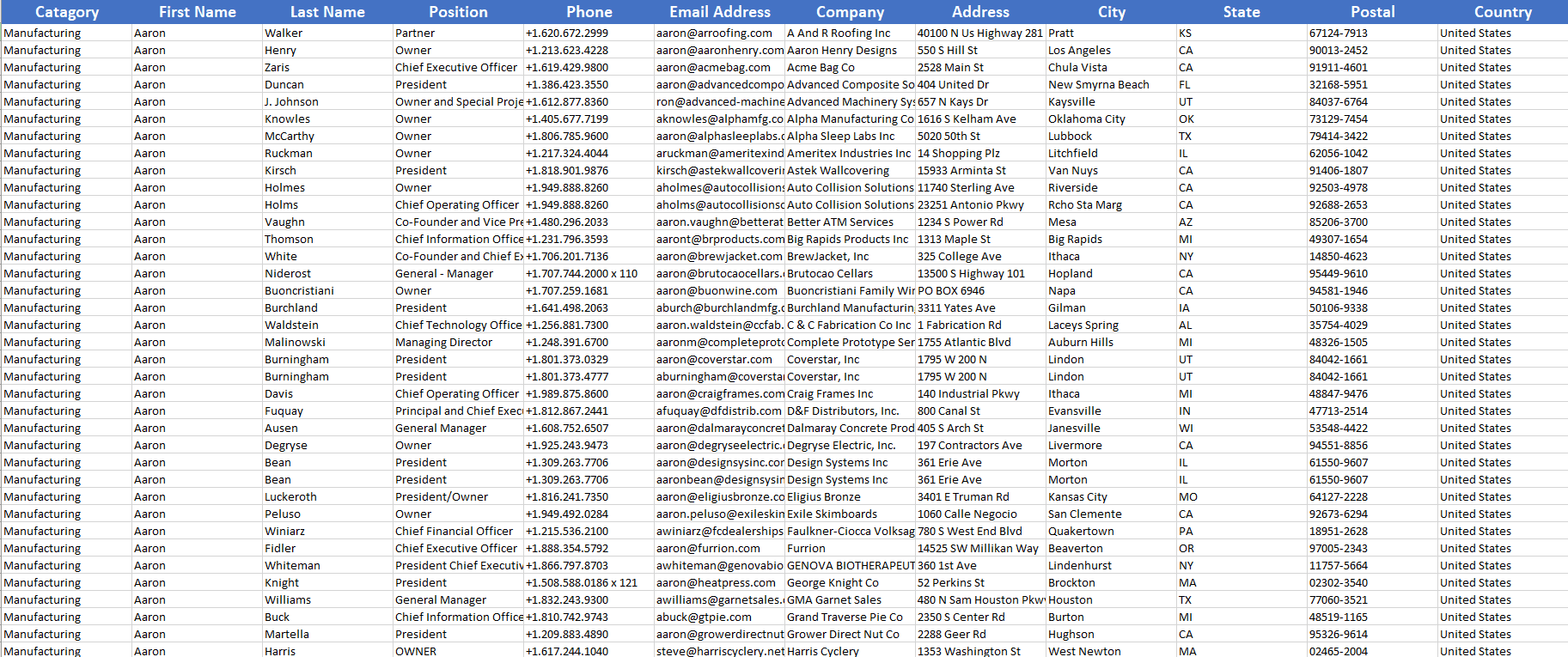Select city cell Janesville
1568x657 pixels.
(x=1111, y=428)
